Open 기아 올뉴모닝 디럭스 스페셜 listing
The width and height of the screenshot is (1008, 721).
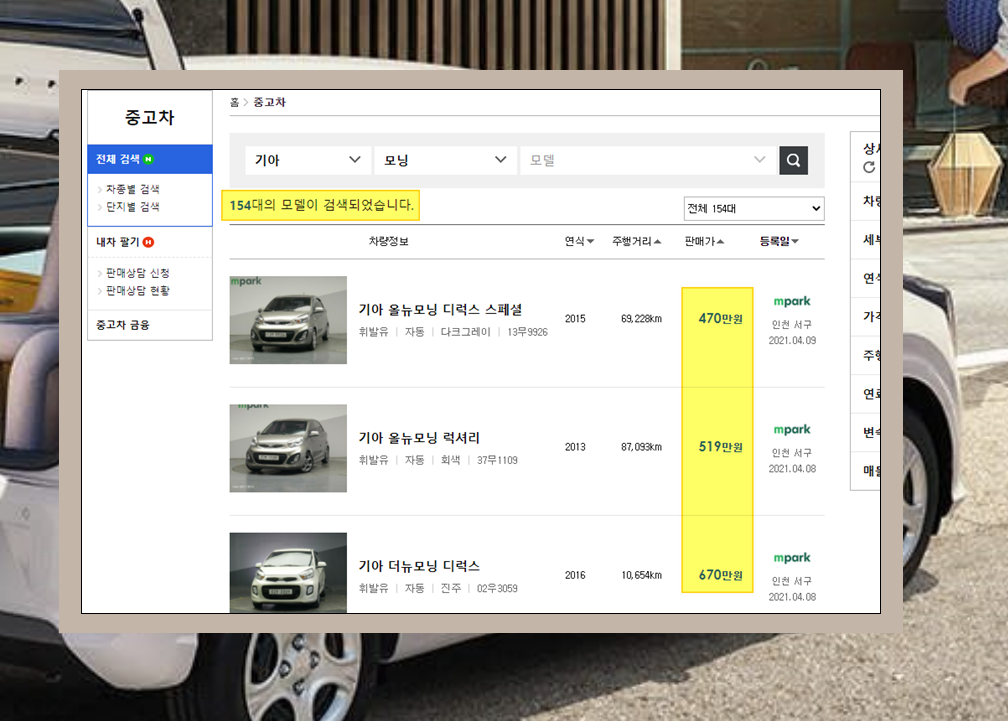coord(440,310)
